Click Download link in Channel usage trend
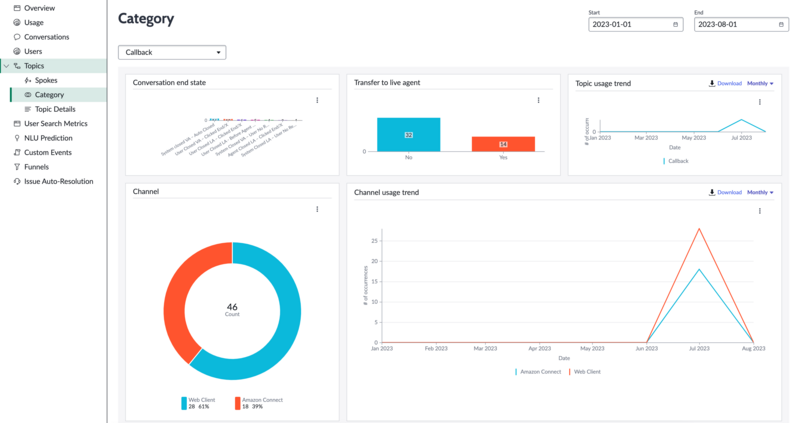 [729, 192]
